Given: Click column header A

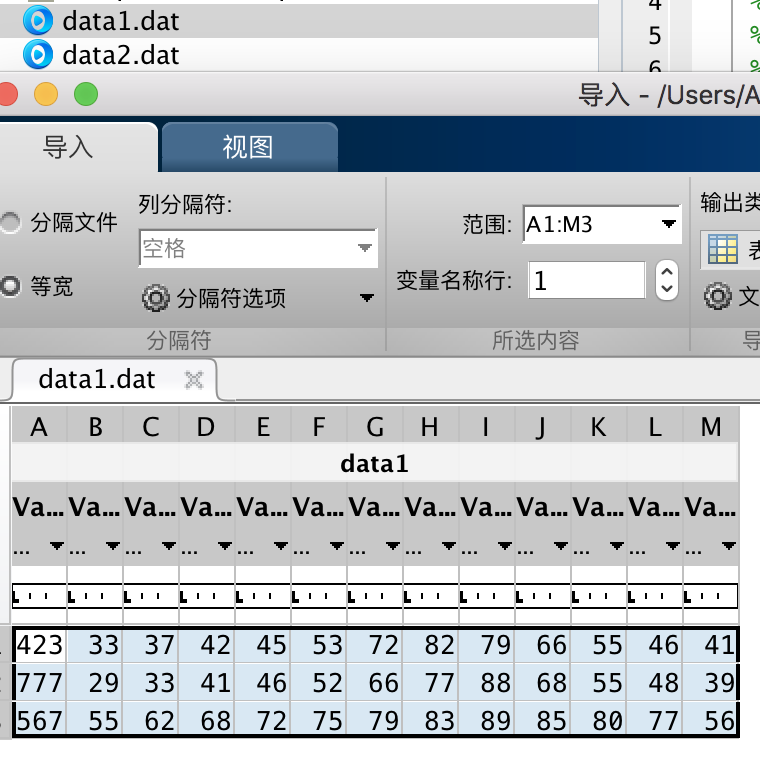Looking at the screenshot, I should (x=39, y=426).
